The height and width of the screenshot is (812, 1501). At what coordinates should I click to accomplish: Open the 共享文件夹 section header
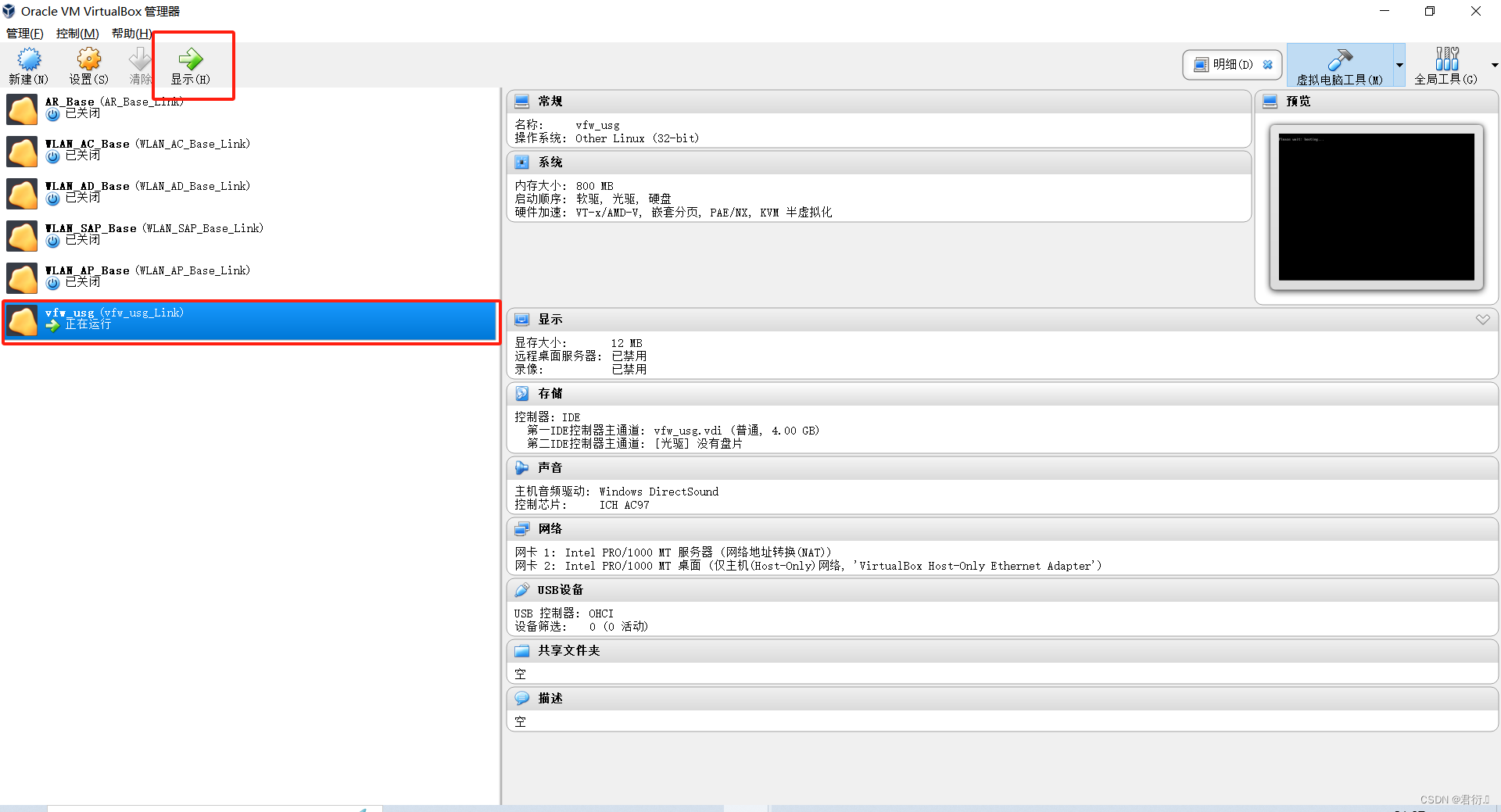tap(1003, 651)
